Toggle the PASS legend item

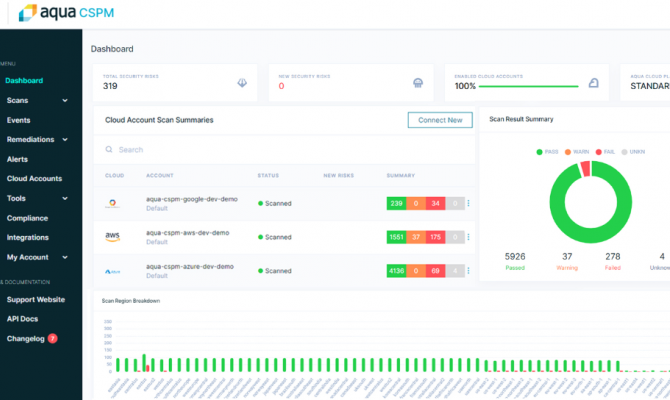547,152
